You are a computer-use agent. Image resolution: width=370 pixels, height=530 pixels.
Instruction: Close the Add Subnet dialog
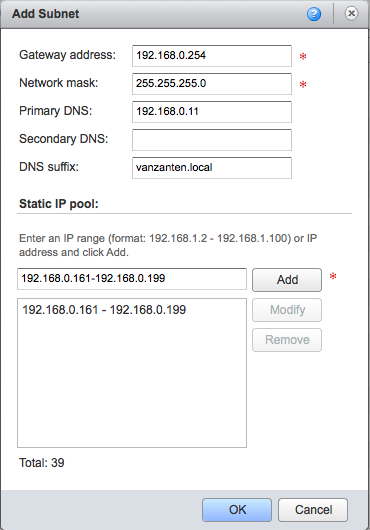point(351,14)
